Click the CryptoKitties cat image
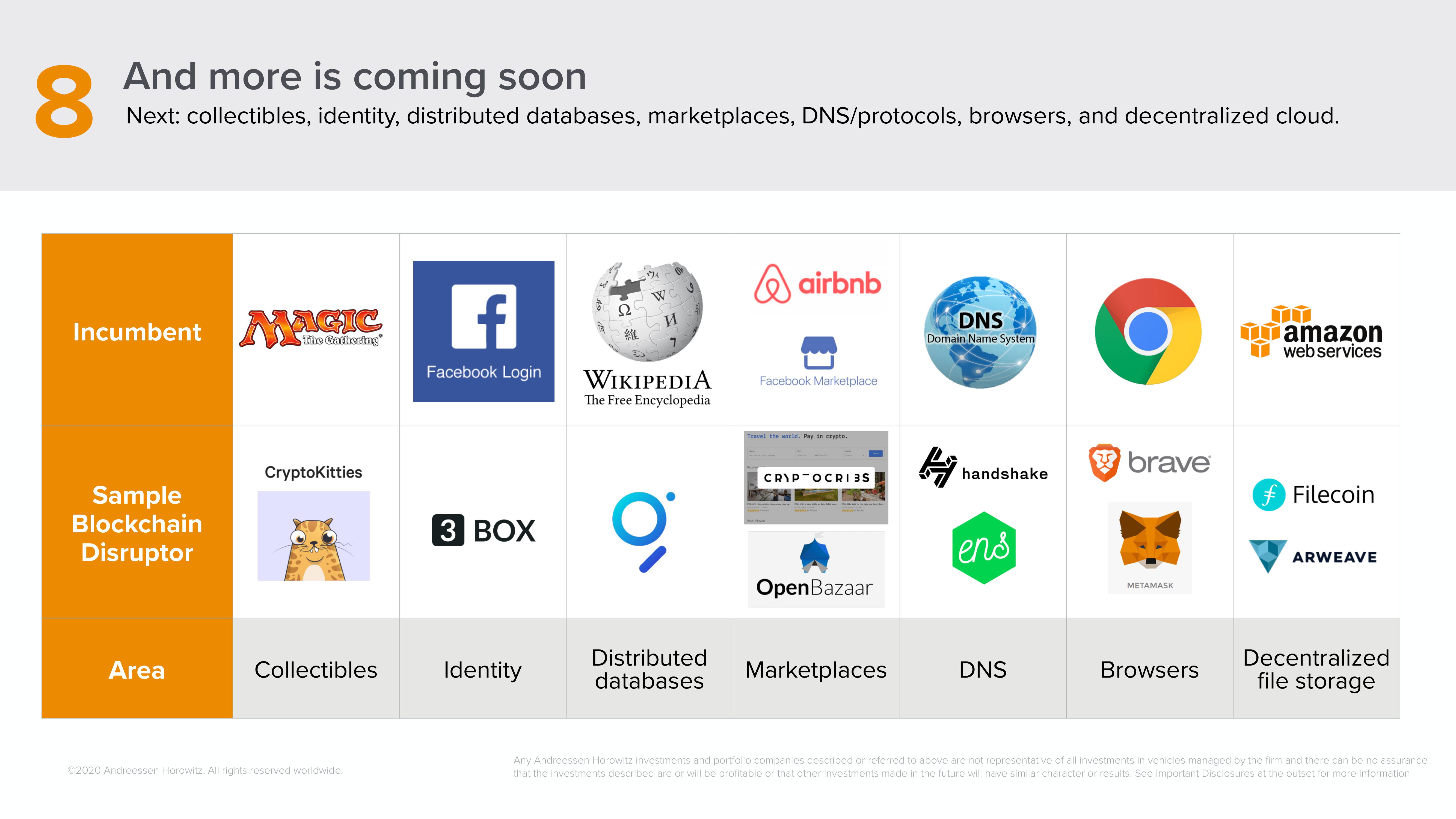This screenshot has height=819, width=1456. [314, 536]
